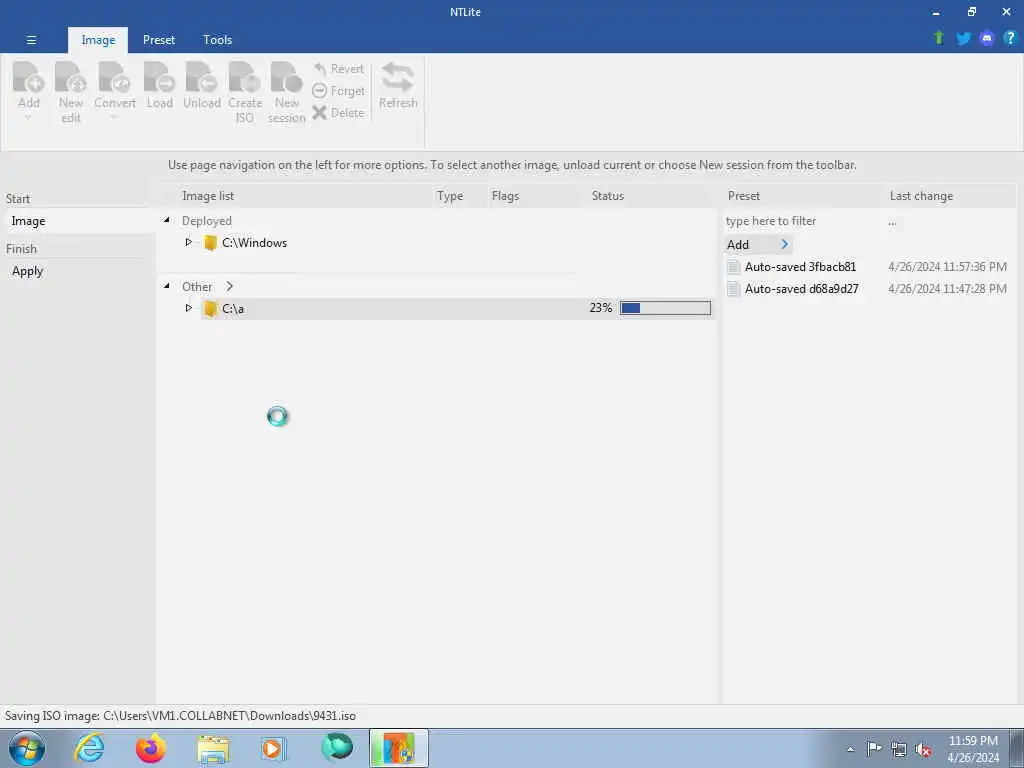Image resolution: width=1024 pixels, height=768 pixels.
Task: Click the network tray icon
Action: tap(899, 750)
